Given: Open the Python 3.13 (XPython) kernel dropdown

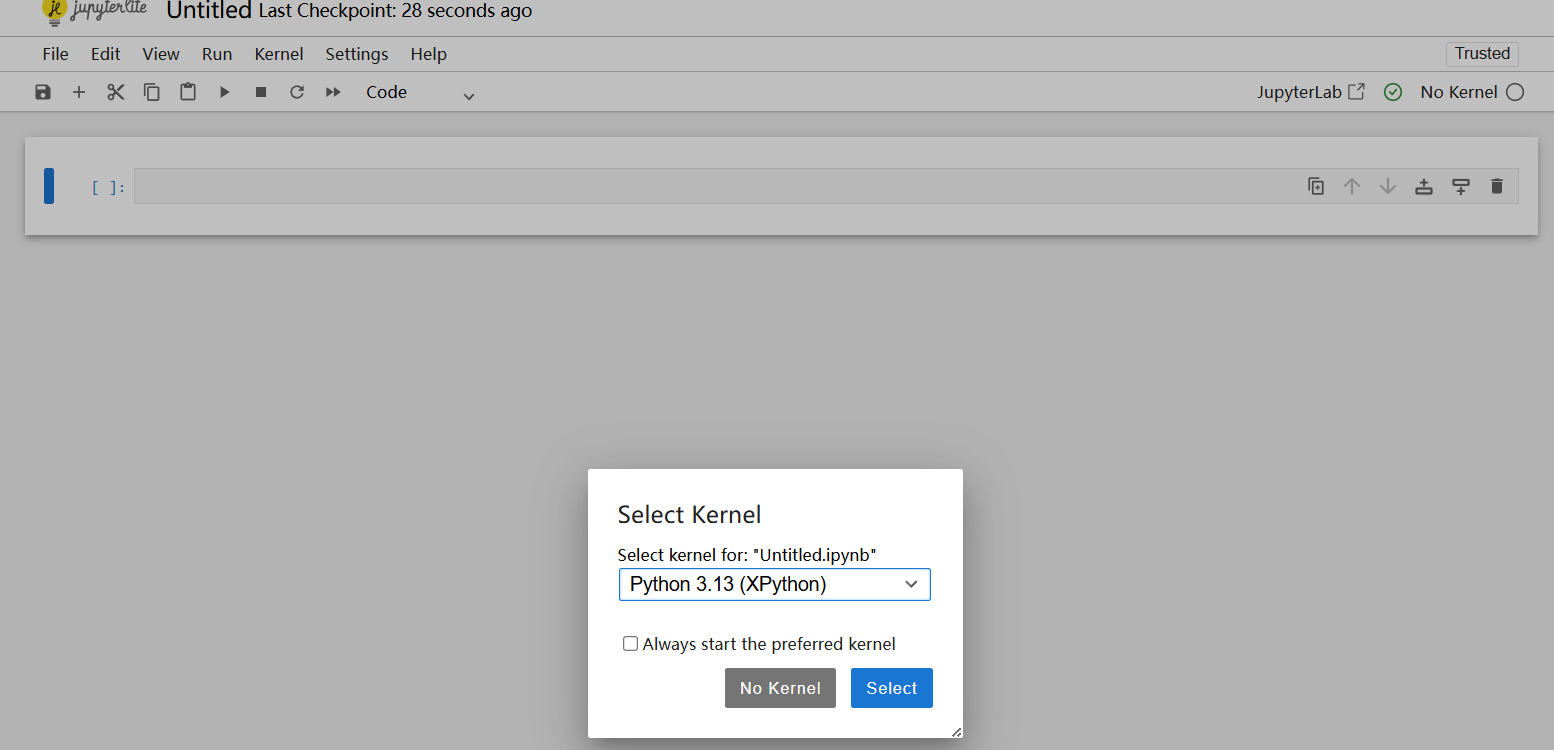Looking at the screenshot, I should pyautogui.click(x=774, y=584).
